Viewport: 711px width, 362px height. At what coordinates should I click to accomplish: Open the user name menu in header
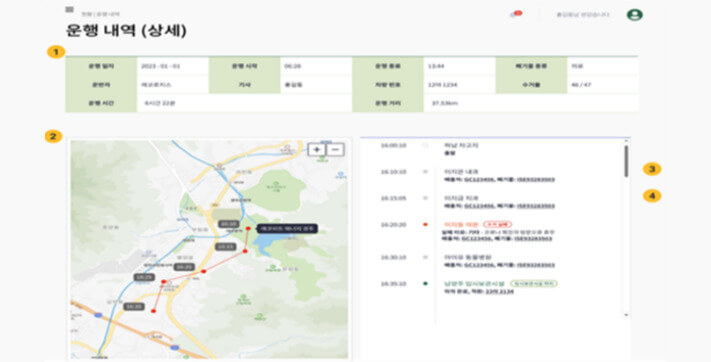pos(583,15)
